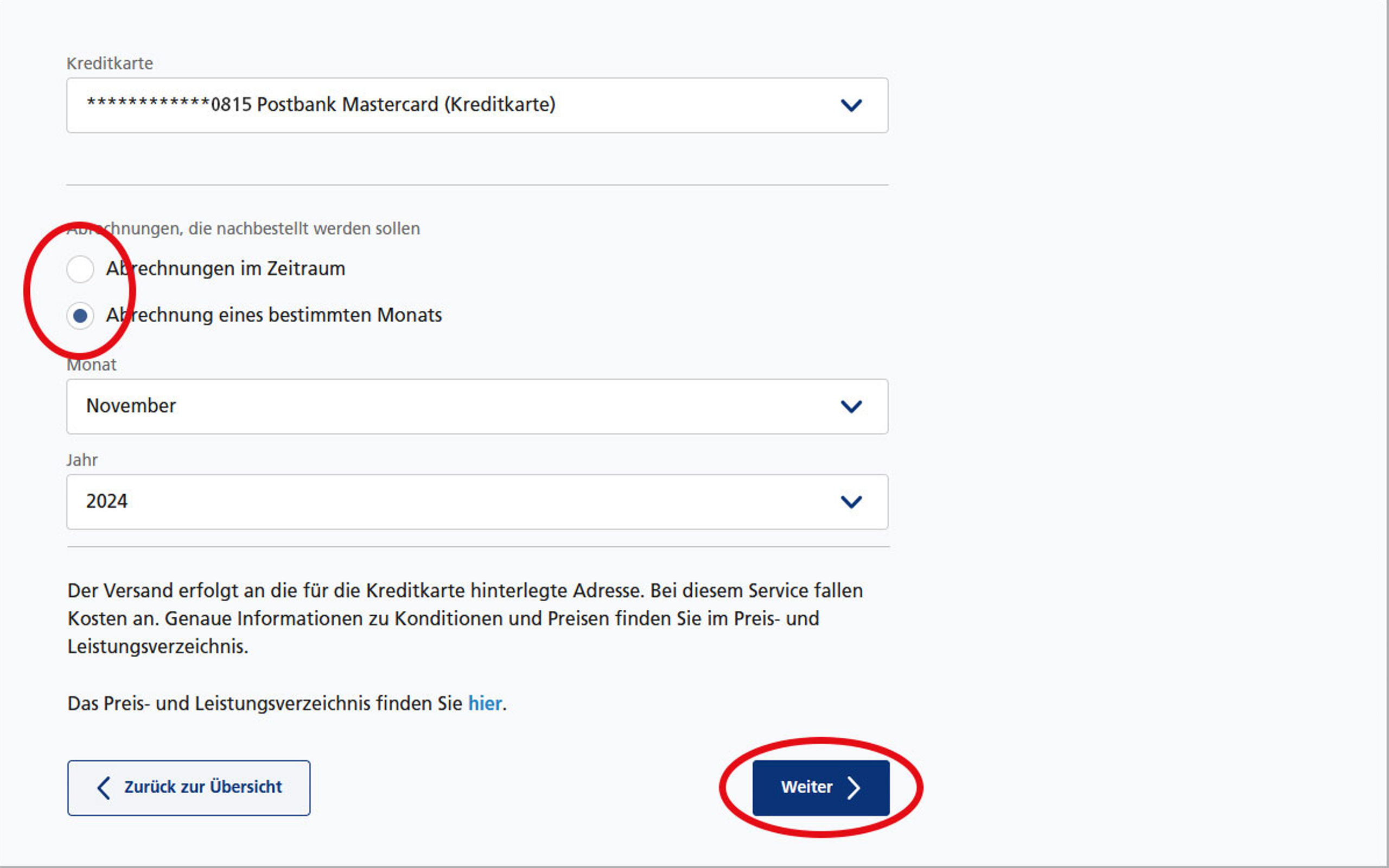
Task: Click the 'Monat' field label
Action: [x=92, y=365]
